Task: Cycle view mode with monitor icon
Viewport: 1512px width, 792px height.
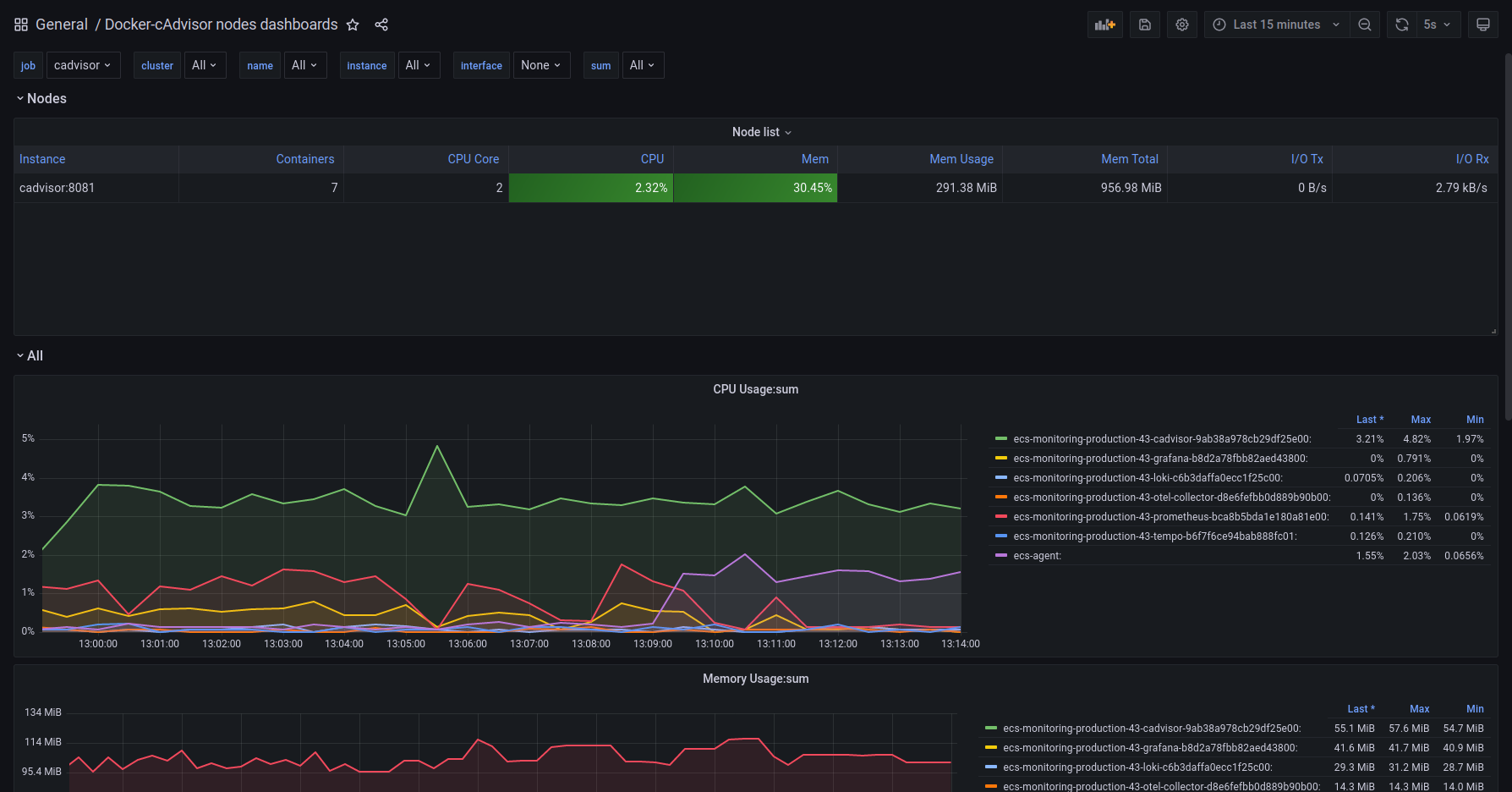Action: [x=1482, y=25]
